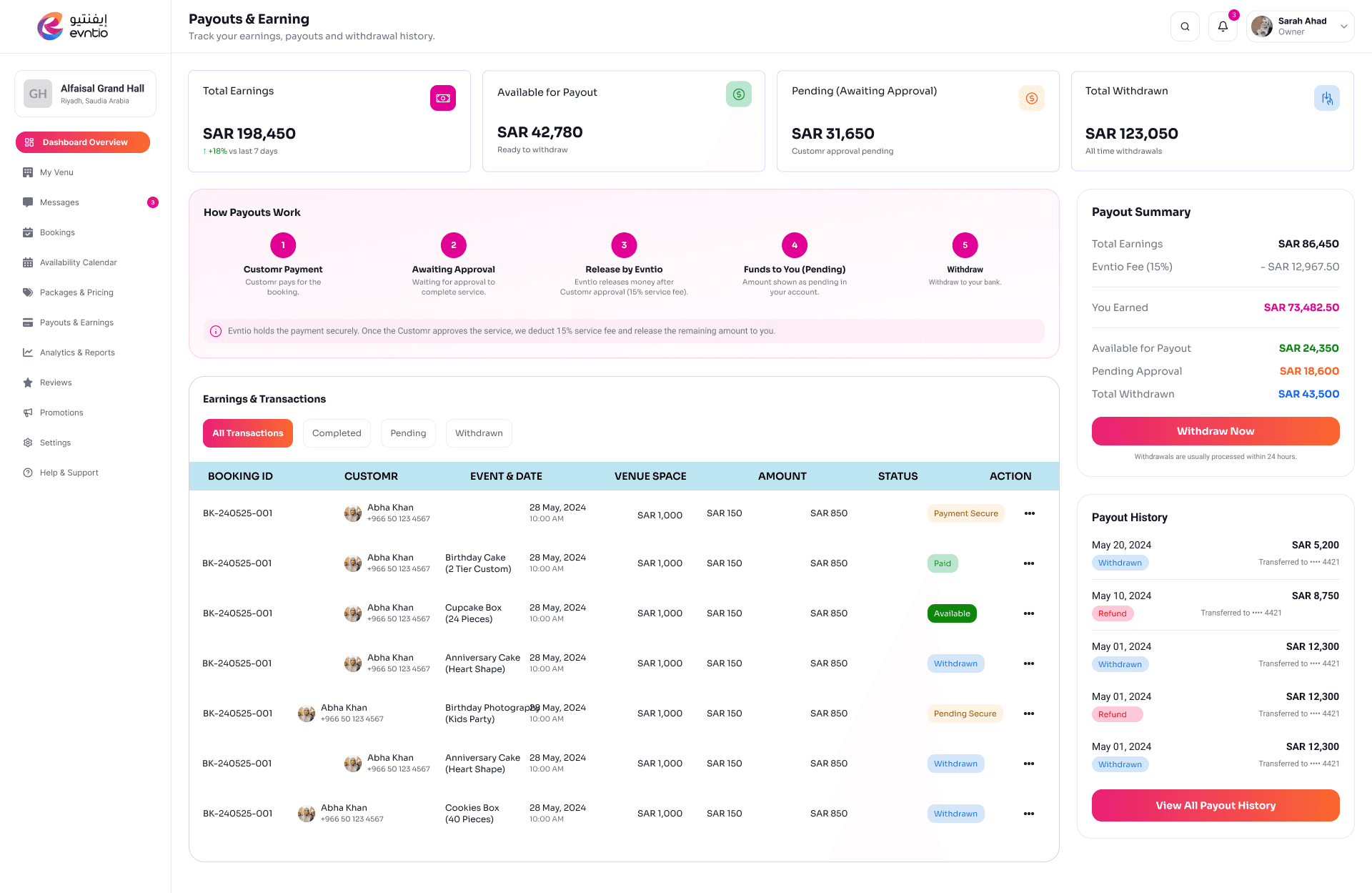The image size is (1372, 893).
Task: Open Dashboard Overview in sidebar
Action: [x=83, y=142]
